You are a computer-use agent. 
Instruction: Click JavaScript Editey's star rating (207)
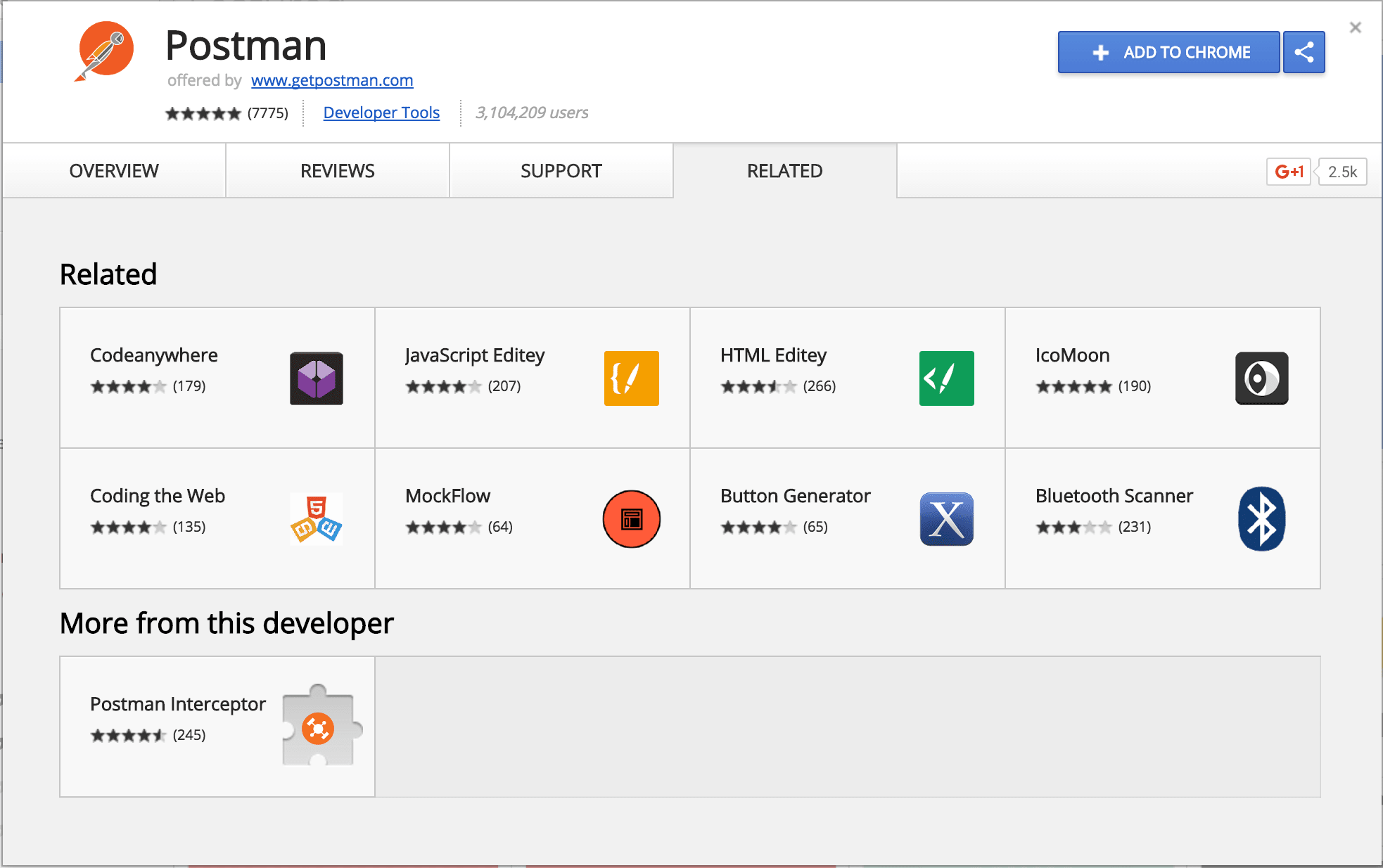tap(463, 386)
